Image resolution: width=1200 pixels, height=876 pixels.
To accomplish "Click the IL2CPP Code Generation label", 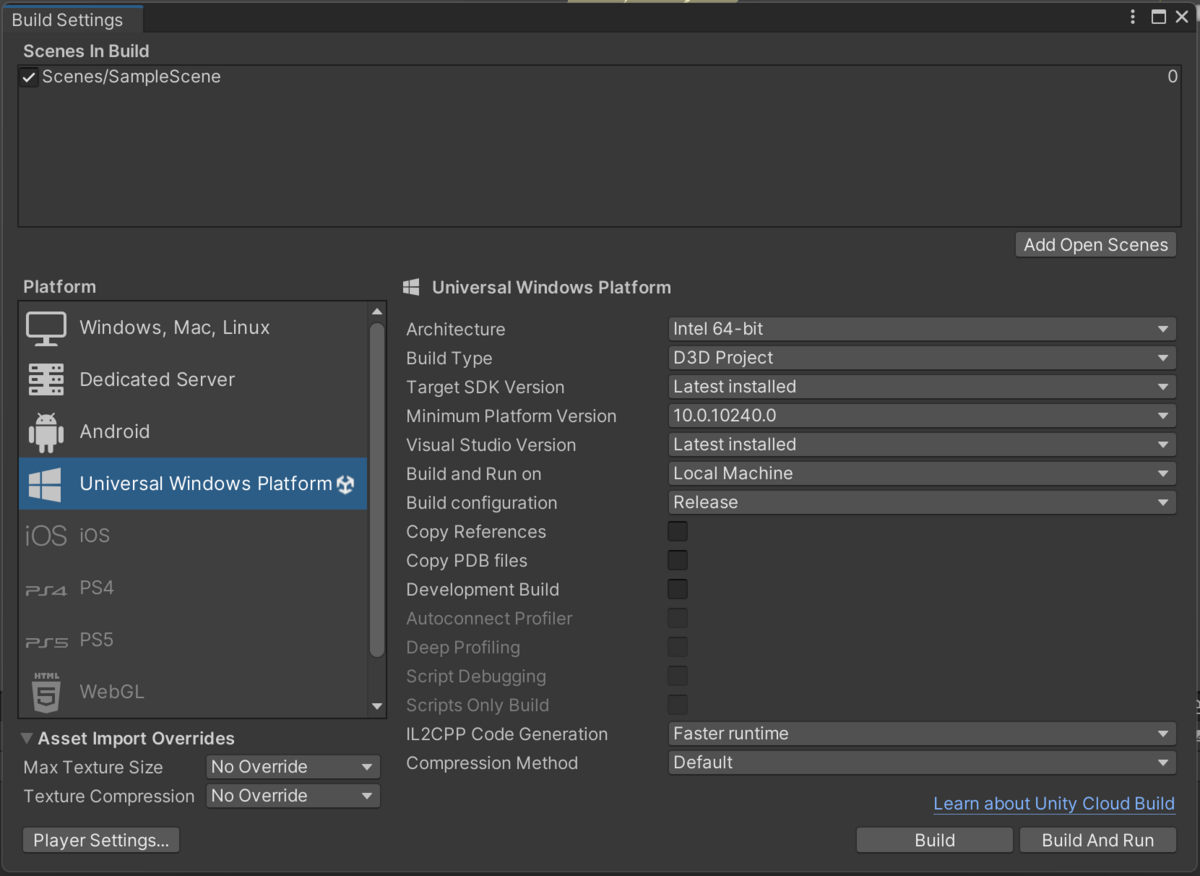I will [x=507, y=734].
